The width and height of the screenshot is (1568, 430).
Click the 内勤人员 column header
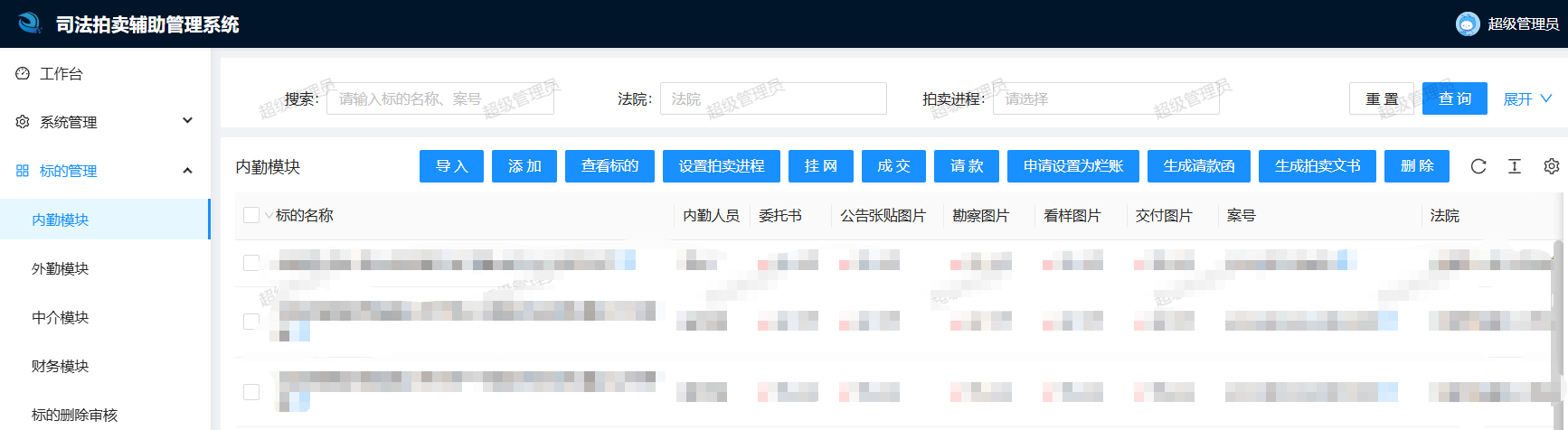point(711,216)
